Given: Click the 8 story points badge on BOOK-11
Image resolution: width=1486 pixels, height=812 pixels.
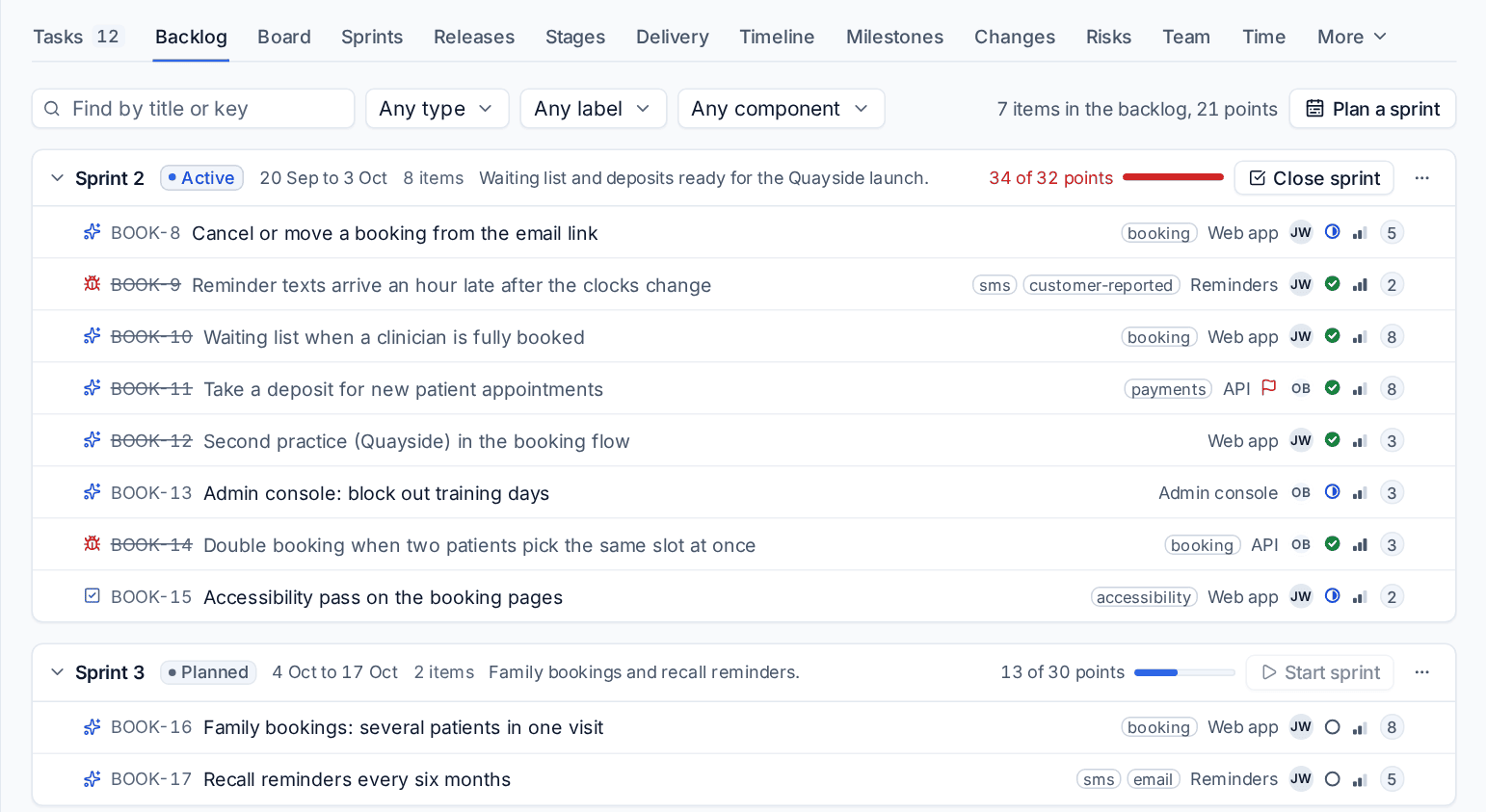Looking at the screenshot, I should pyautogui.click(x=1392, y=388).
